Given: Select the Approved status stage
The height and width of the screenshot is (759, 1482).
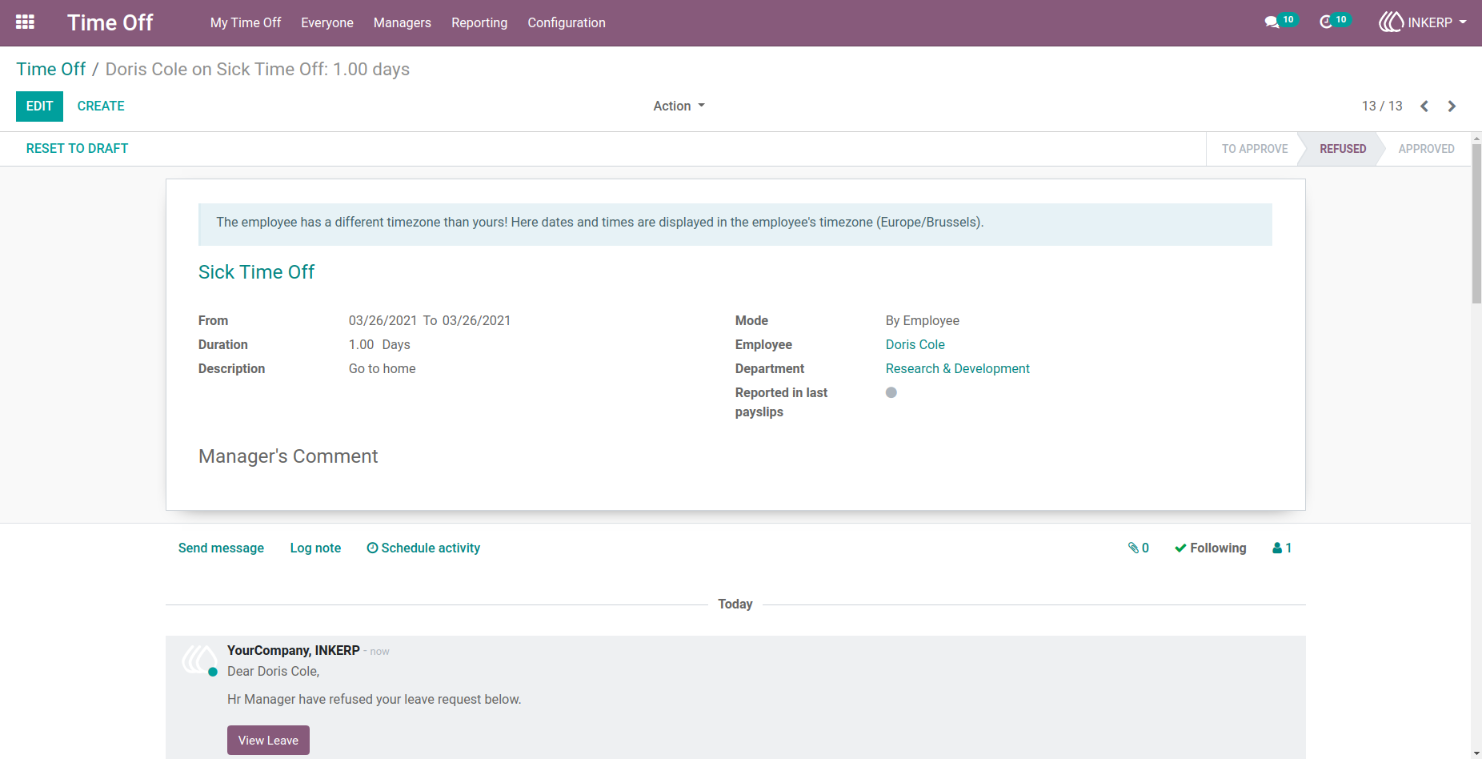Looking at the screenshot, I should click(x=1426, y=149).
